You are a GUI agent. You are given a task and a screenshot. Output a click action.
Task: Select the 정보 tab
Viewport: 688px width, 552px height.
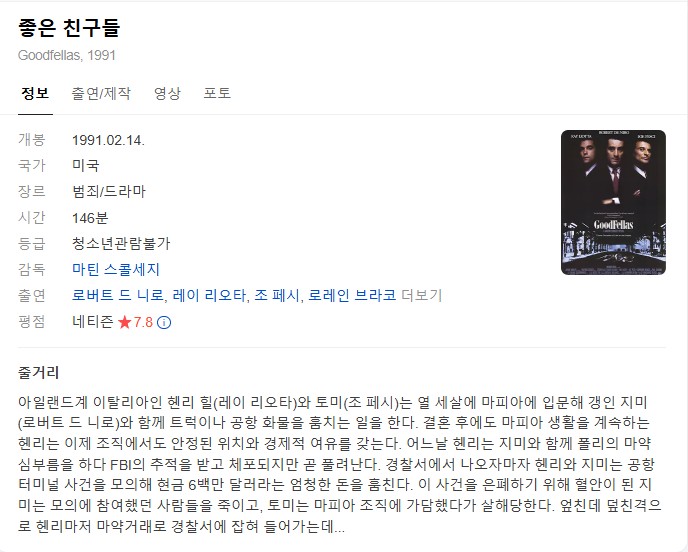click(x=35, y=93)
